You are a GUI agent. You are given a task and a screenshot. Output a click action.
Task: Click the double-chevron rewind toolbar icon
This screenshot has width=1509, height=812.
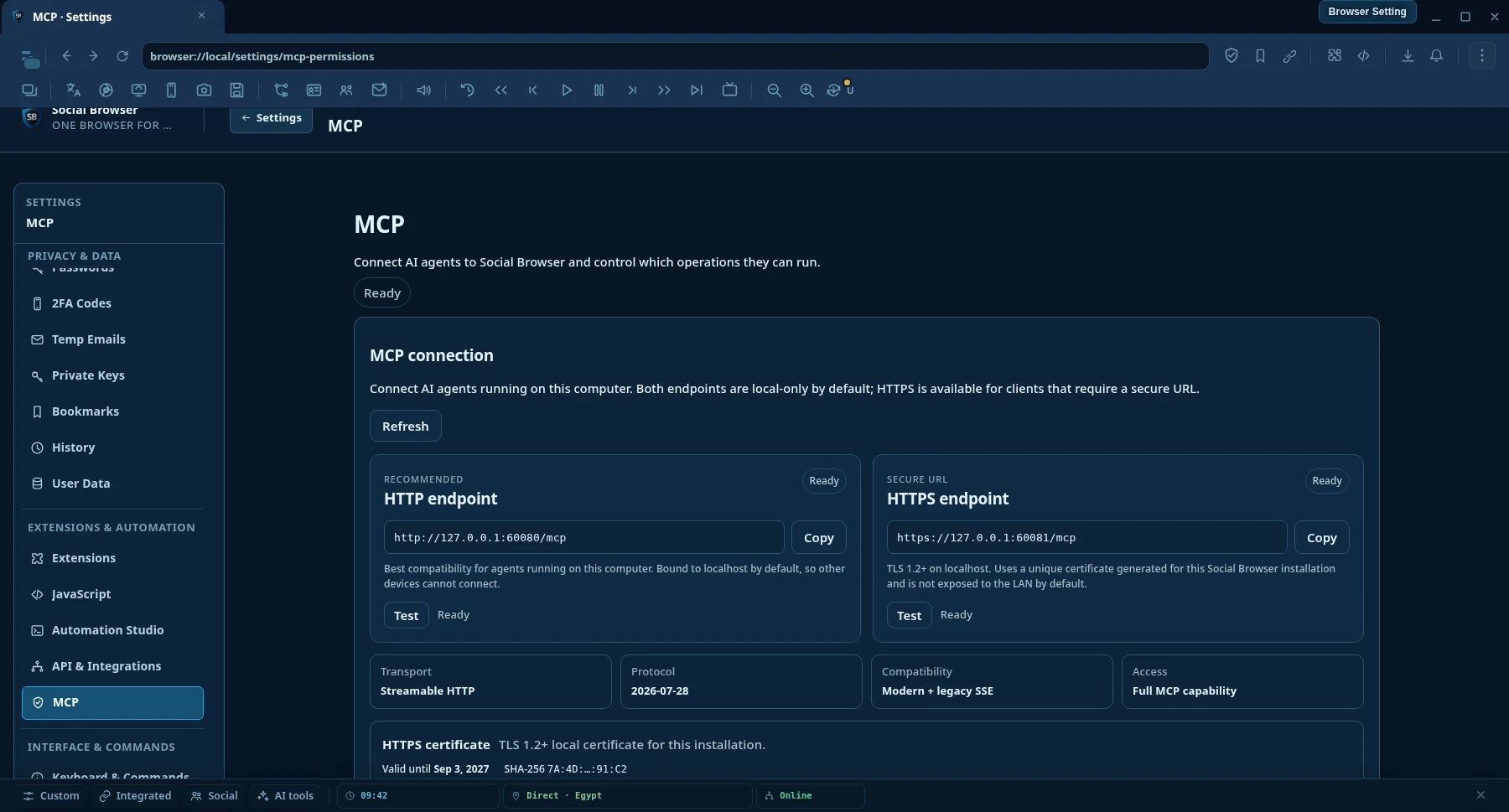pyautogui.click(x=500, y=90)
